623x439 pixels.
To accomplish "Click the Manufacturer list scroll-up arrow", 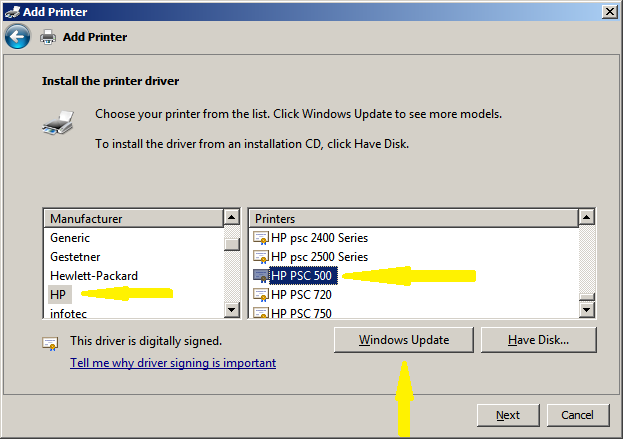I will pos(232,217).
